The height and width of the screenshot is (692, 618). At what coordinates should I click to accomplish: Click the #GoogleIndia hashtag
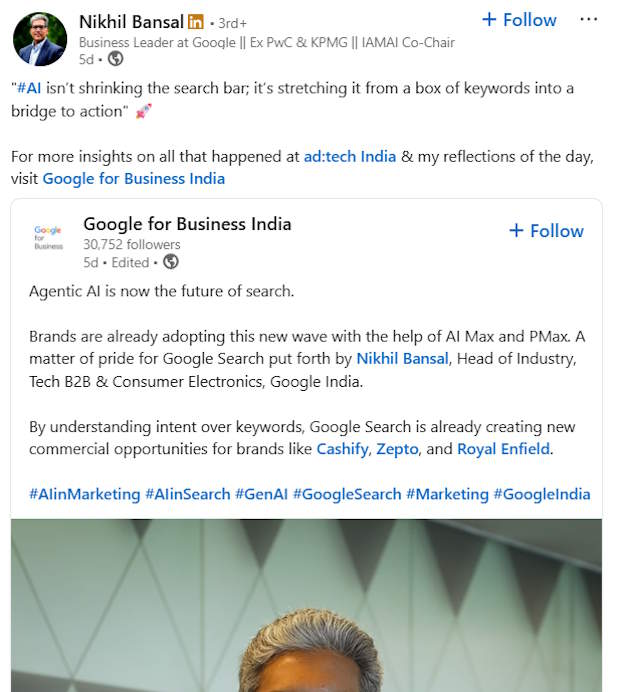542,494
